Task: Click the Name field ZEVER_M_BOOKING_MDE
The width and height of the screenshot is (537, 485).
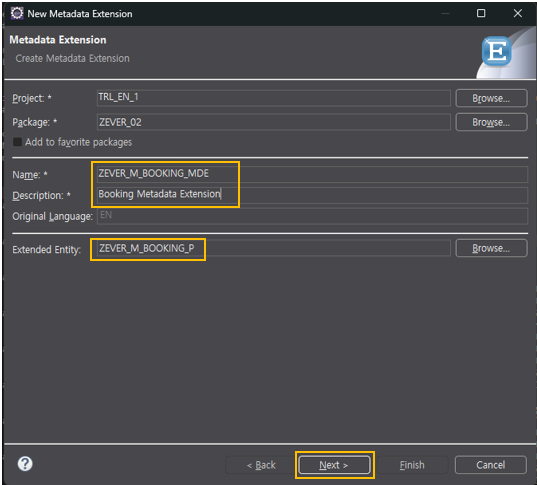Action: [312, 174]
